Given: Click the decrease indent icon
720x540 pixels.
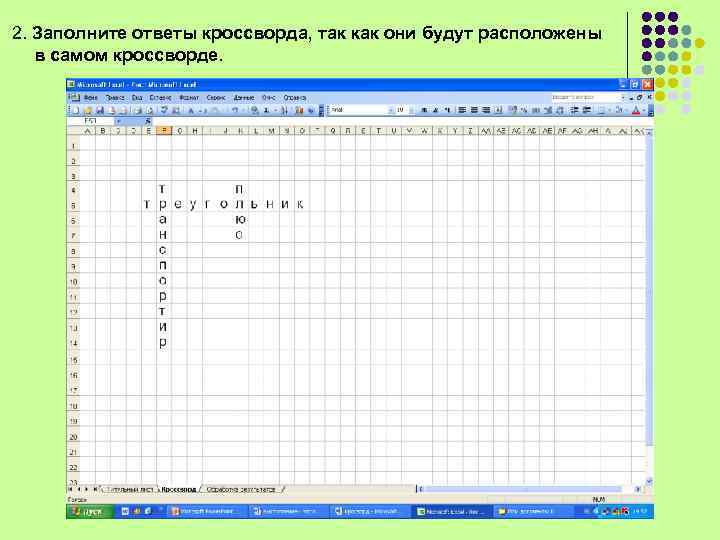Looking at the screenshot, I should pyautogui.click(x=574, y=110).
